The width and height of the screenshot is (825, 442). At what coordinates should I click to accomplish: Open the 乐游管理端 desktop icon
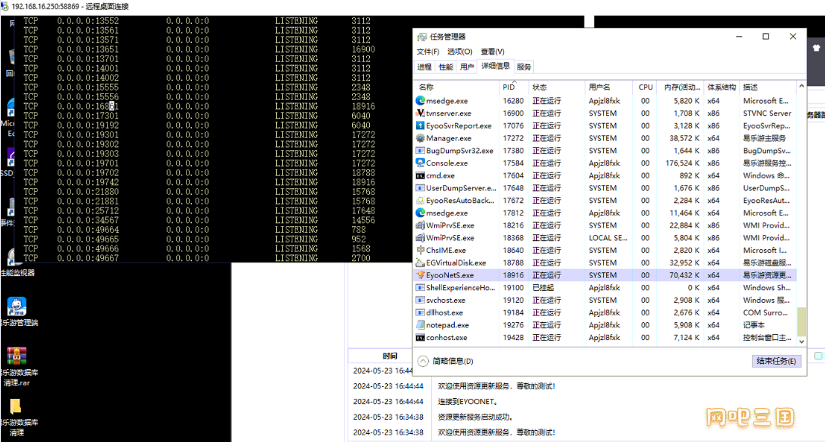[16, 306]
